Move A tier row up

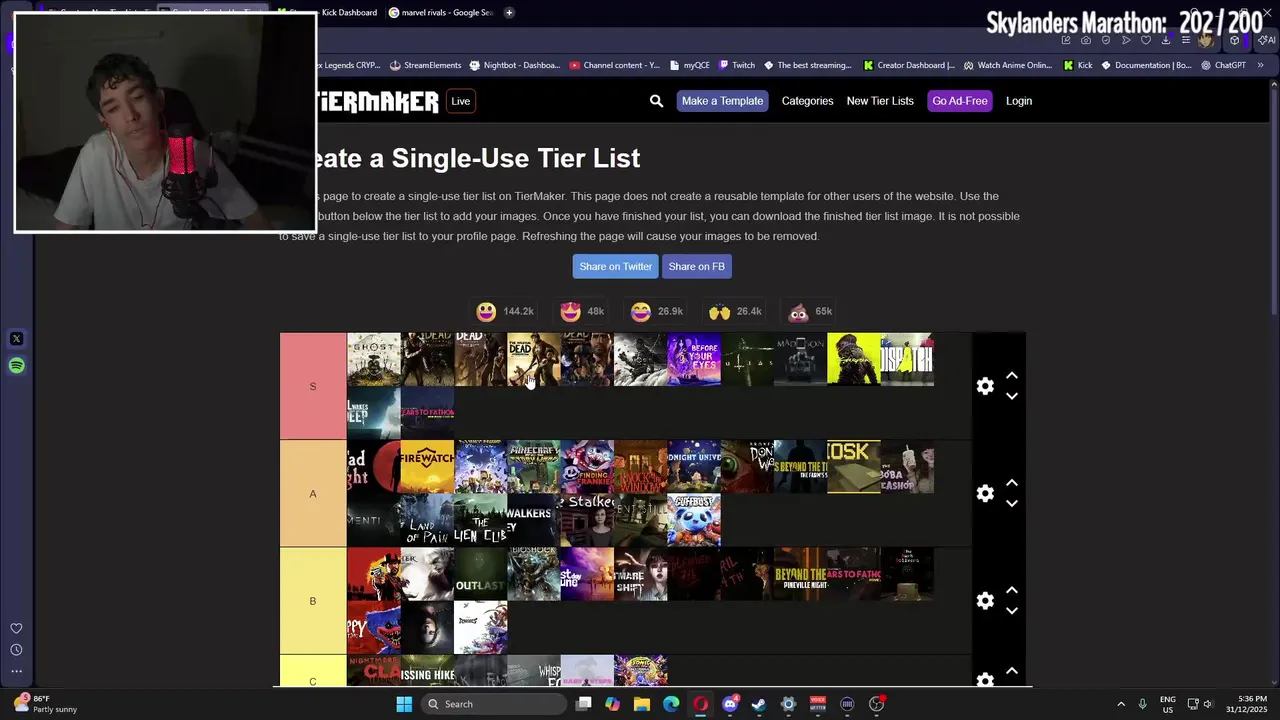point(1012,483)
